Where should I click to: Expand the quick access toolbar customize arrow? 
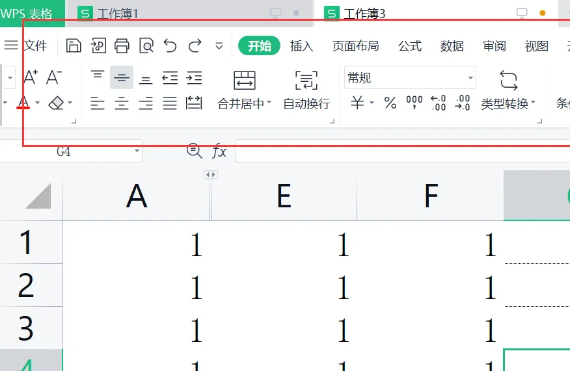coord(219,46)
